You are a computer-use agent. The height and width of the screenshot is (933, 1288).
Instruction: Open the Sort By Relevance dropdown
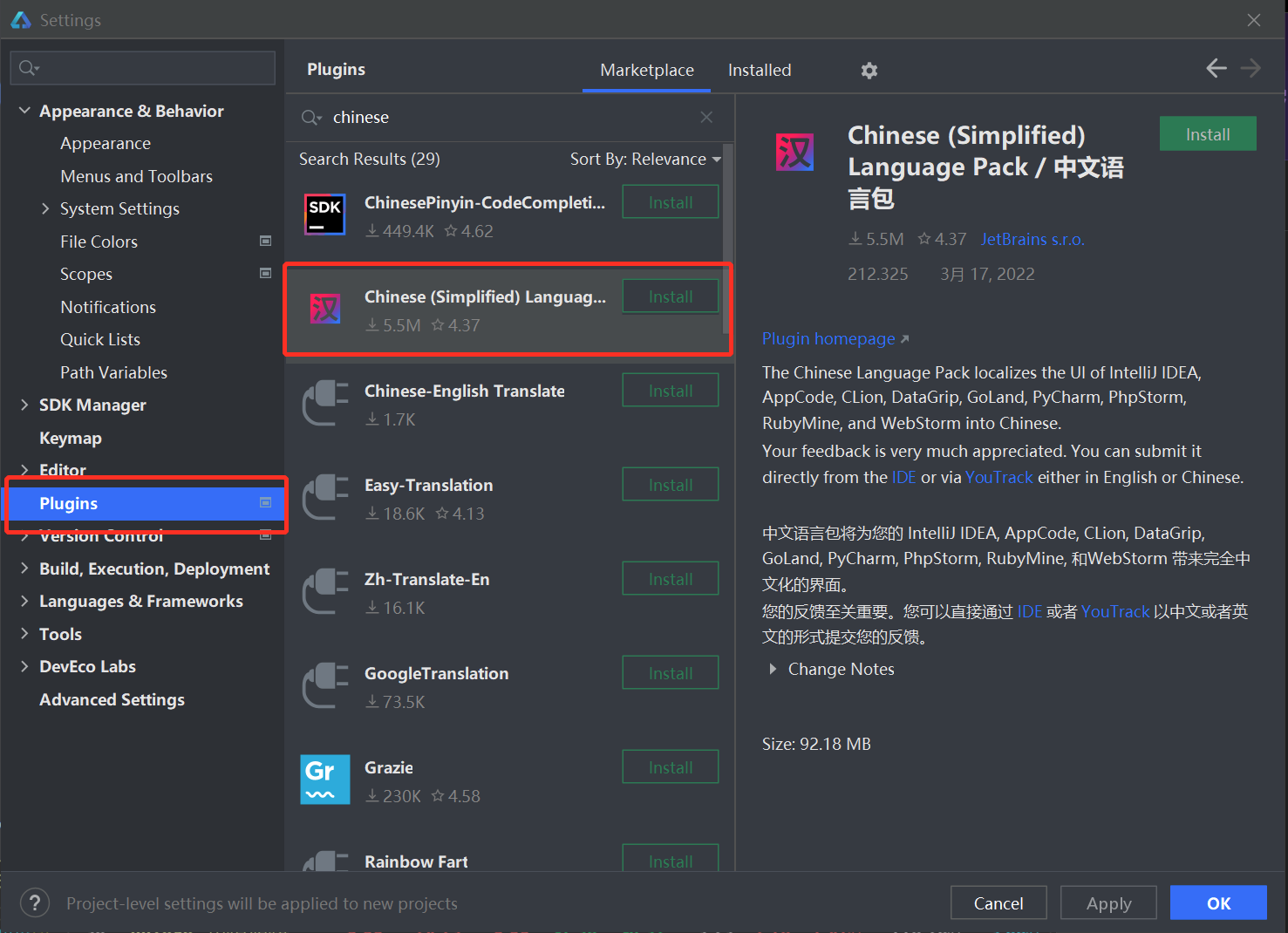click(x=646, y=159)
